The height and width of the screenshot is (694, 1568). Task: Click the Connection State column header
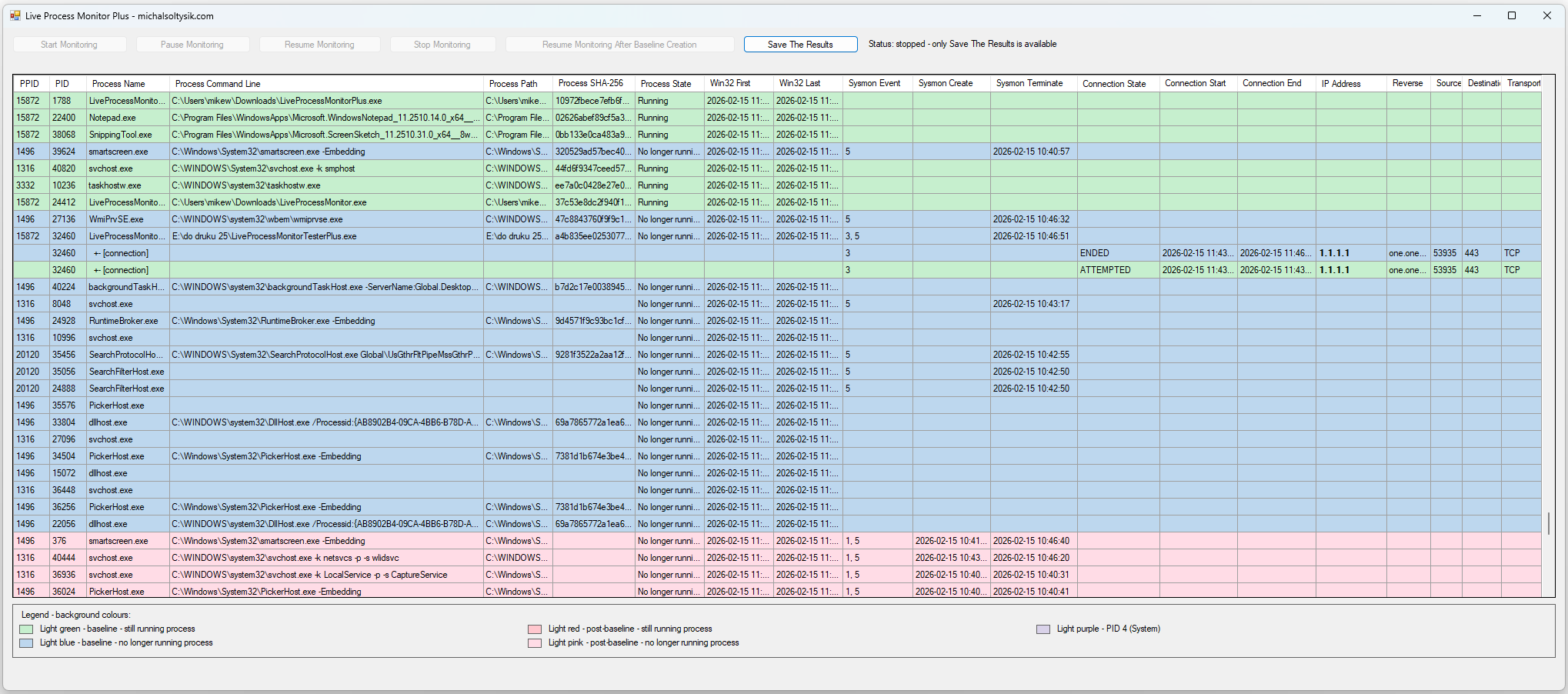(1114, 84)
